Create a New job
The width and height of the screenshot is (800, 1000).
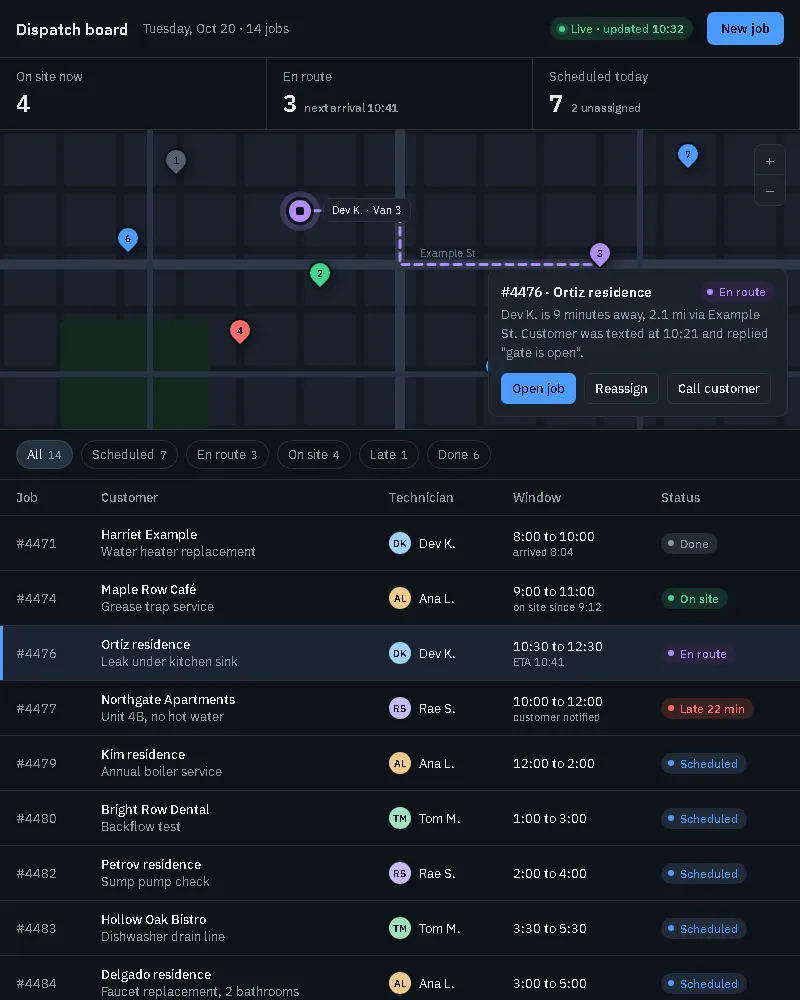[744, 29]
